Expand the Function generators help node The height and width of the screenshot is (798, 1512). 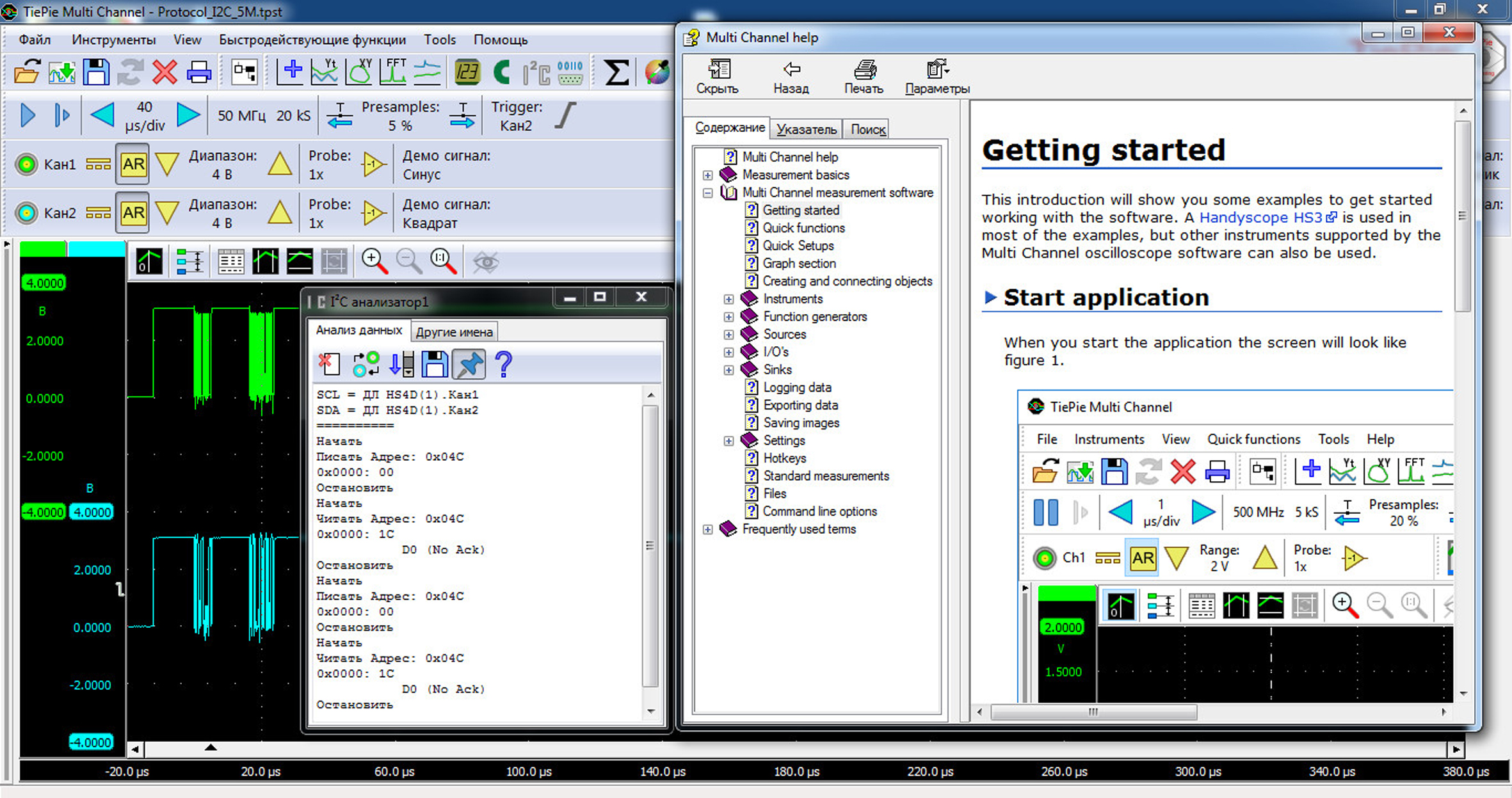click(728, 317)
